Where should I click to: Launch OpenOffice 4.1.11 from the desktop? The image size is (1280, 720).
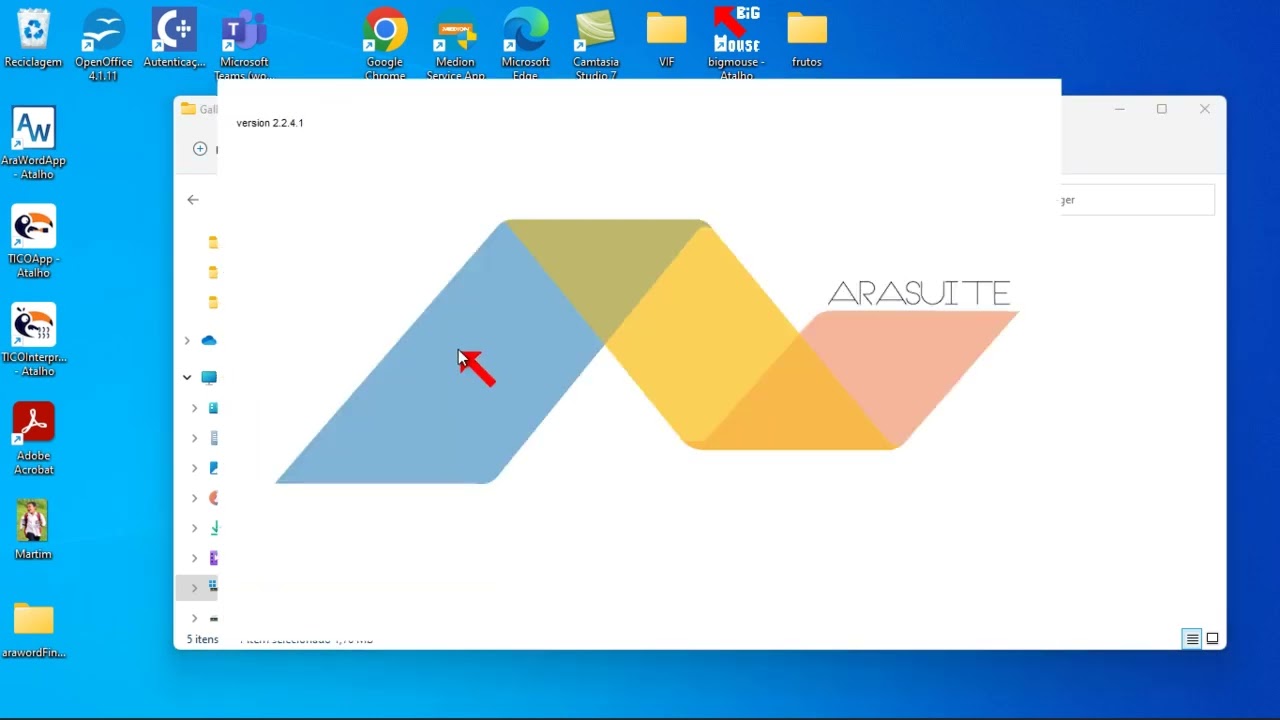[x=103, y=44]
